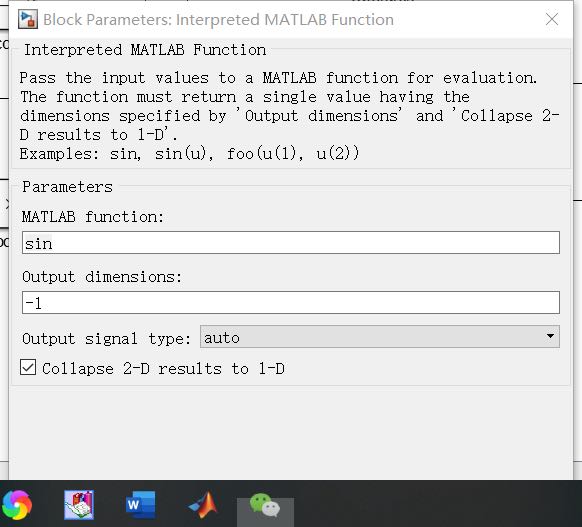This screenshot has height=527, width=582.
Task: Uncheck Collapse 2-D results to 1-D checkbox
Action: click(28, 368)
